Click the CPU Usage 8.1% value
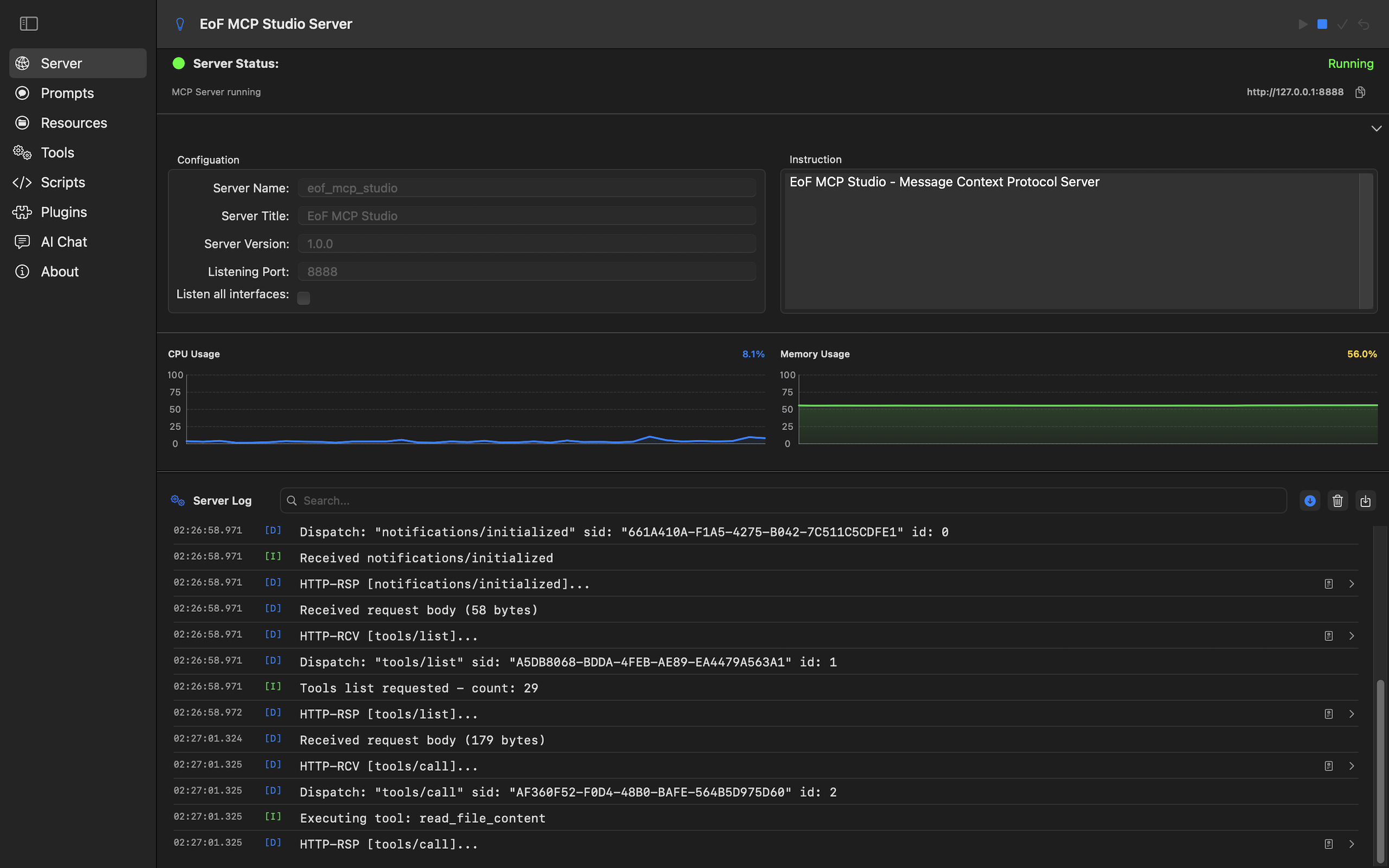Viewport: 1389px width, 868px height. [753, 354]
